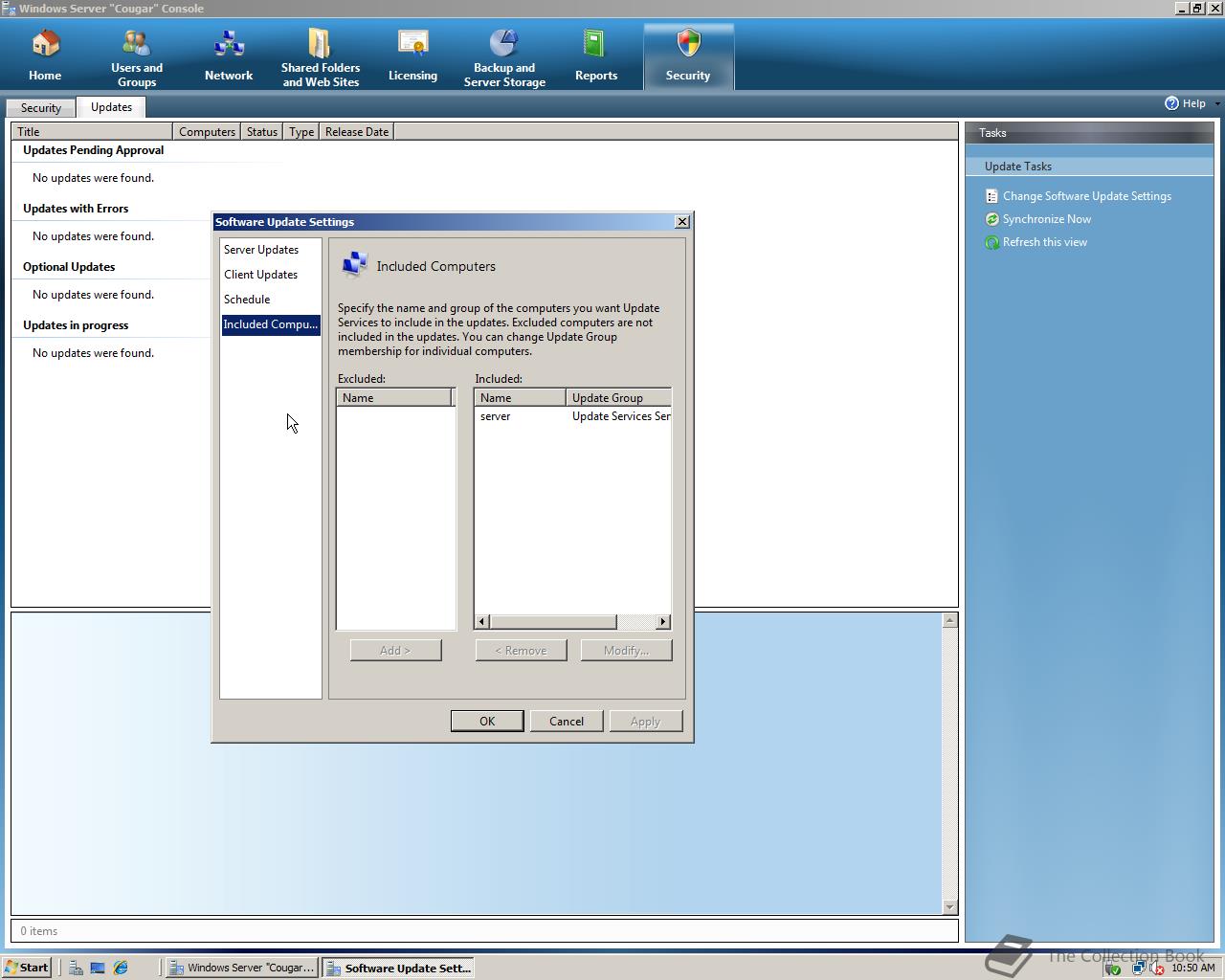Click the taskbar clock showing 10:50 AM

pos(1192,968)
